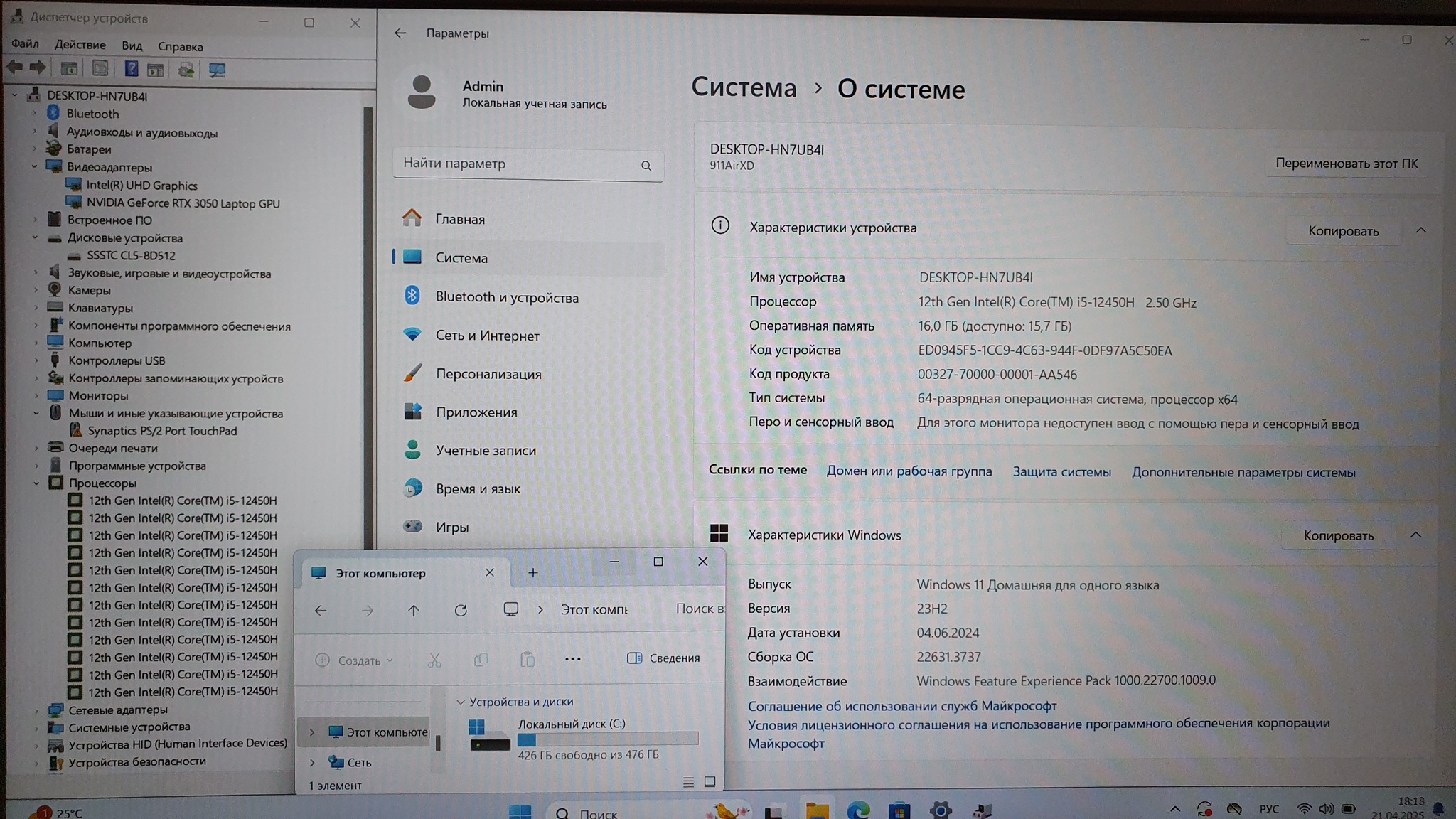1456x819 pixels.
Task: Open the Action menu in Device Manager
Action: (80, 45)
